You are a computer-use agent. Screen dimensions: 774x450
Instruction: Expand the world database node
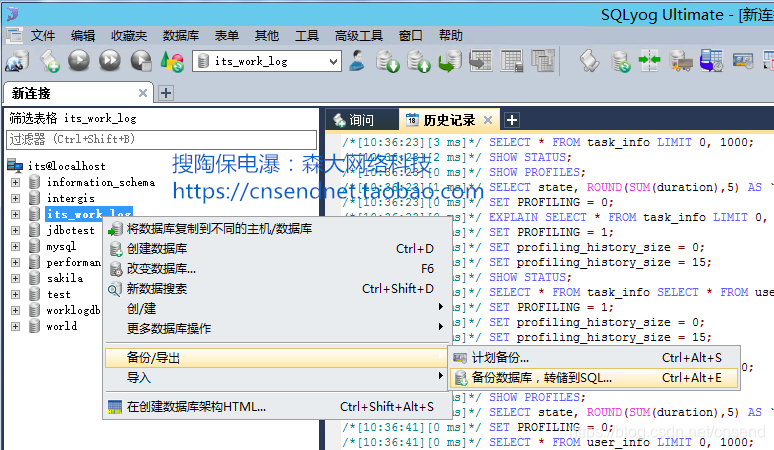(x=15, y=327)
